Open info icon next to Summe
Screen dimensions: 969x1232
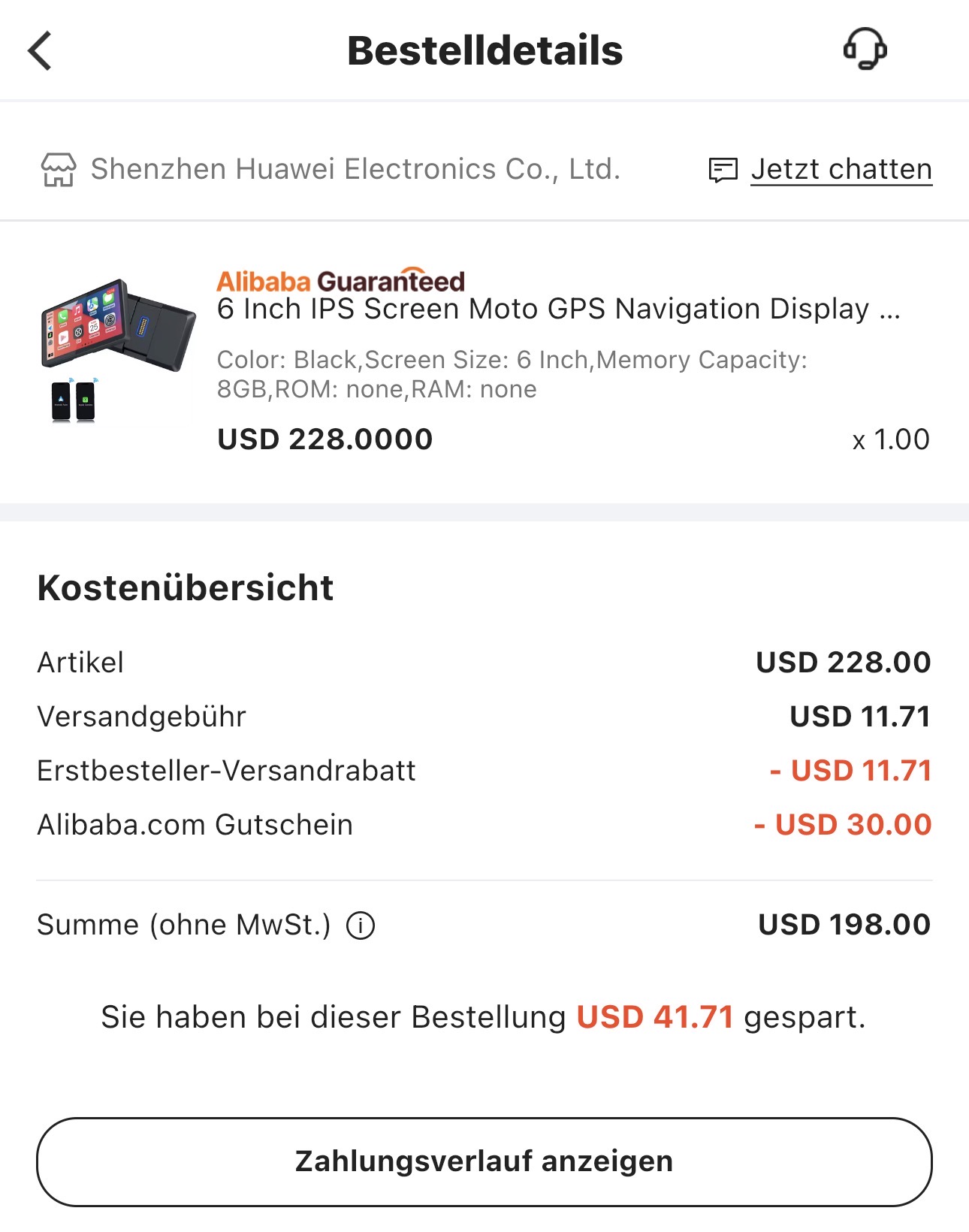point(361,926)
